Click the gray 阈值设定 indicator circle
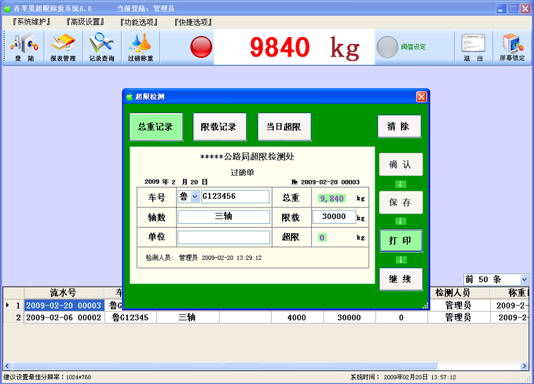 point(387,47)
